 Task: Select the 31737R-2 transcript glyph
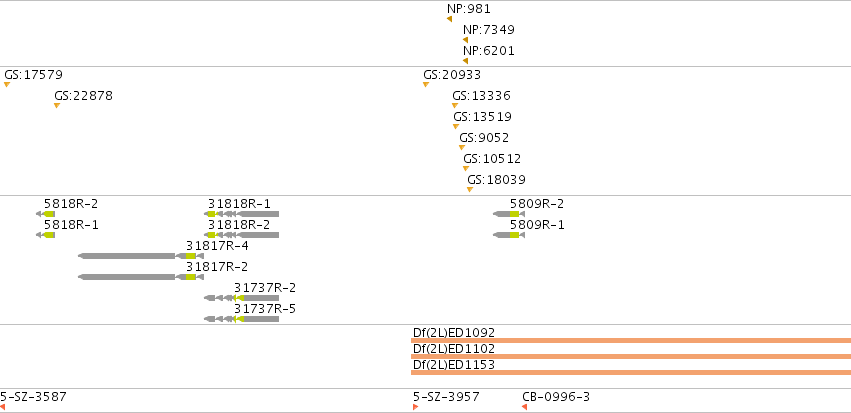(x=242, y=298)
